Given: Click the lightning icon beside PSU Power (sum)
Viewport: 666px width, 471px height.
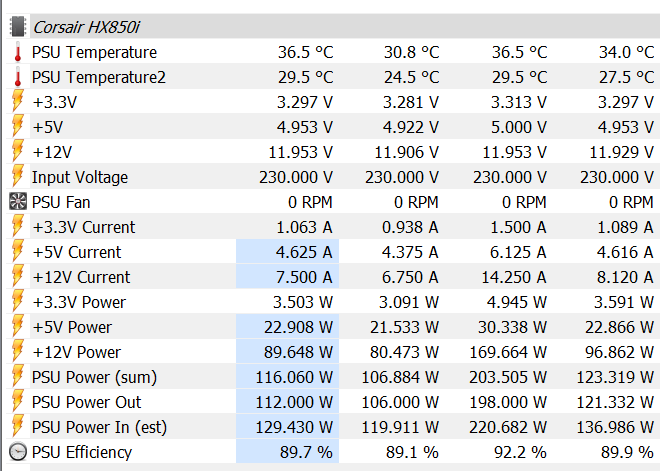Looking at the screenshot, I should [18, 377].
